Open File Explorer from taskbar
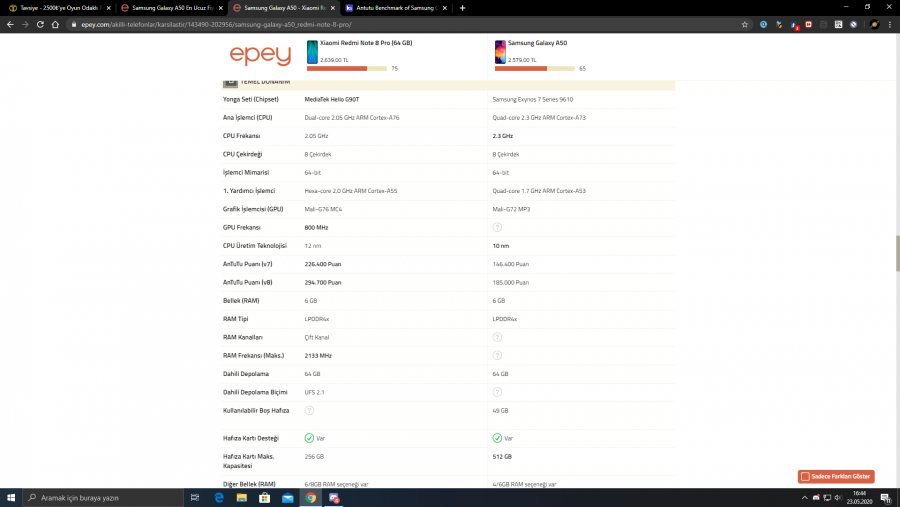The height and width of the screenshot is (507, 900). click(242, 498)
